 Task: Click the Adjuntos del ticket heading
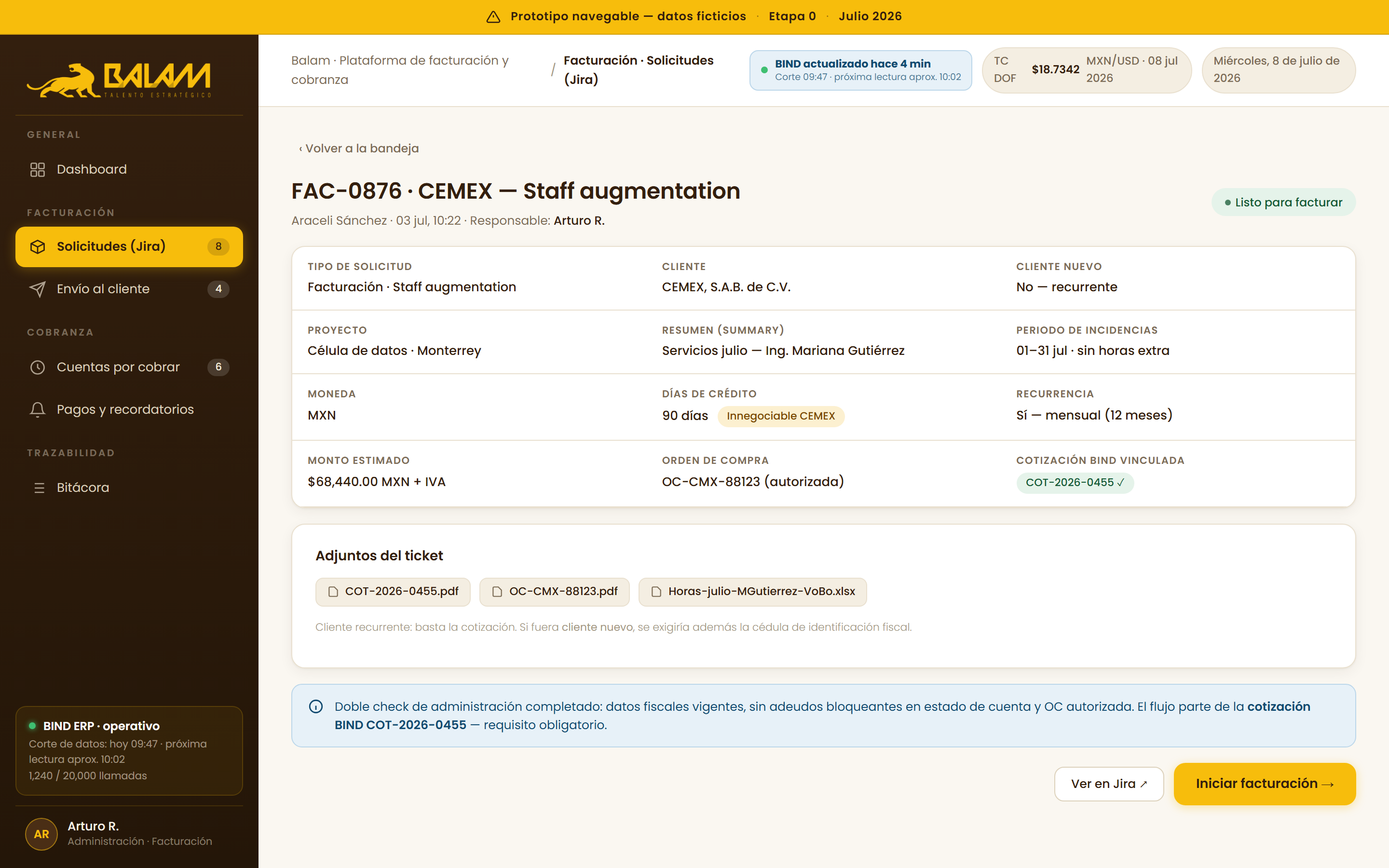coord(380,556)
